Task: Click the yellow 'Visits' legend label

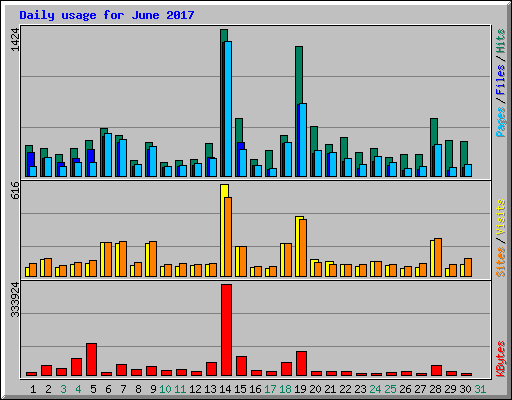Action: point(500,218)
